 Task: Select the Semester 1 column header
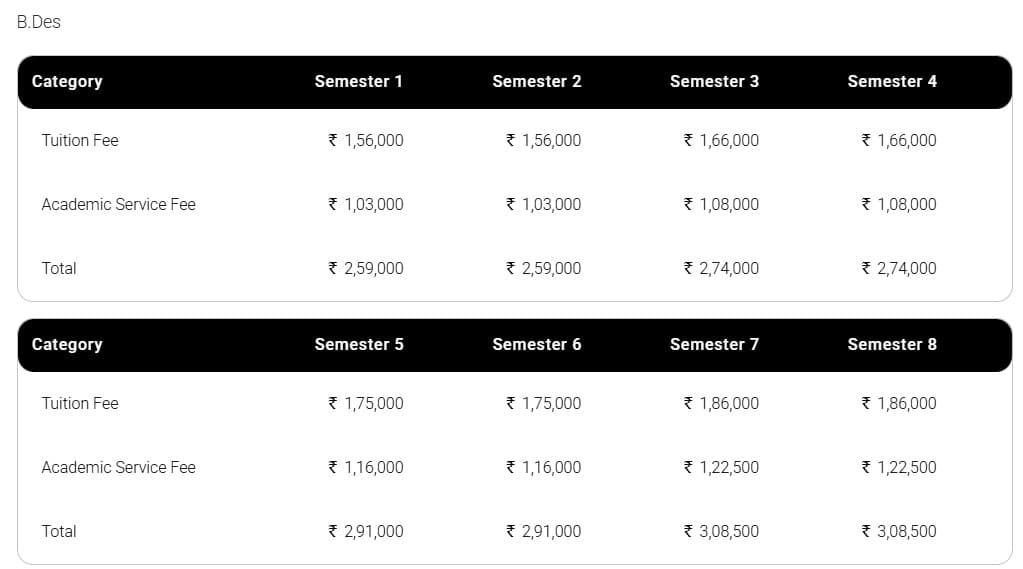[358, 81]
